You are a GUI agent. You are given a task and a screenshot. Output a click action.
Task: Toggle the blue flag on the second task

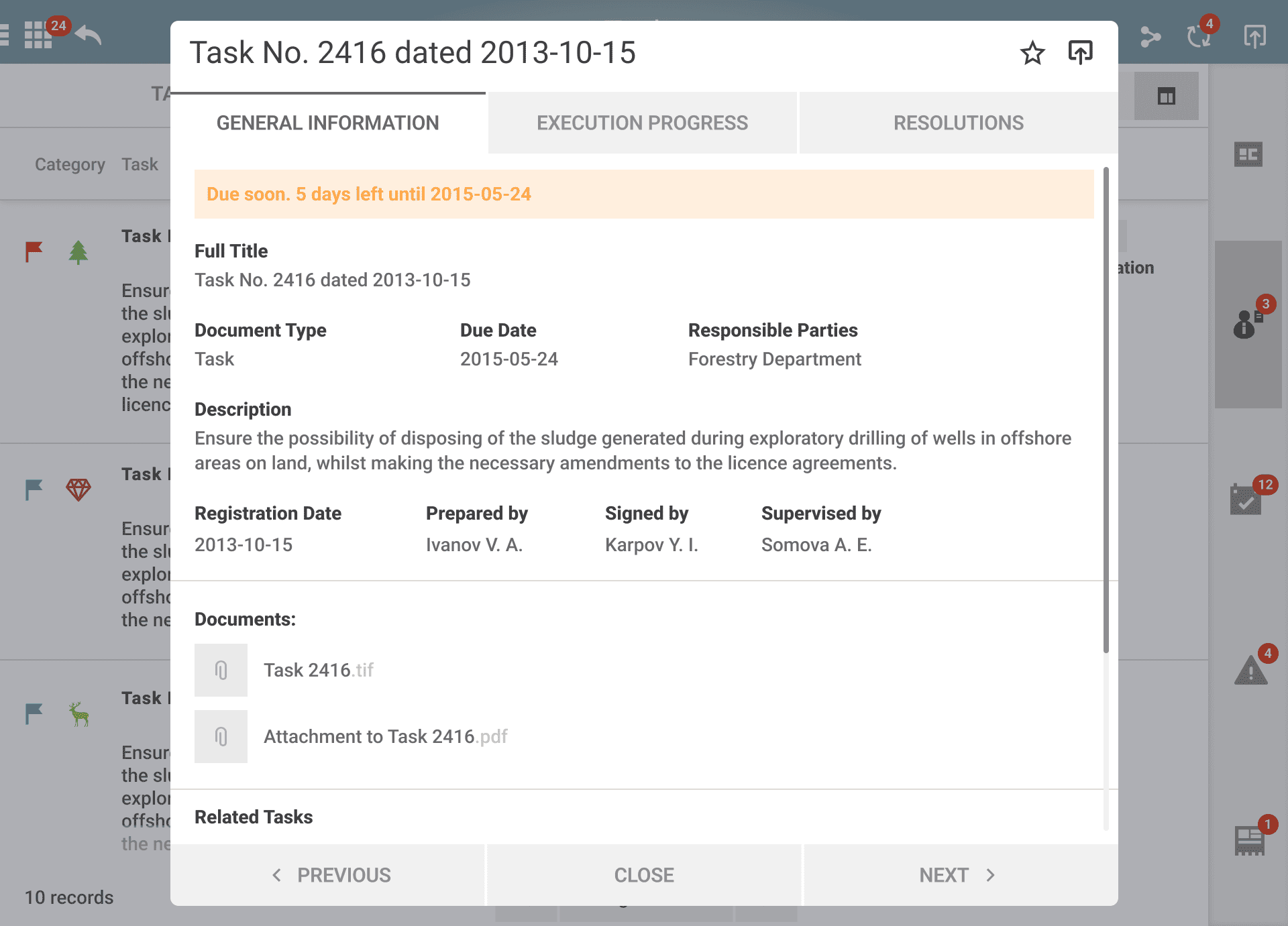[34, 489]
